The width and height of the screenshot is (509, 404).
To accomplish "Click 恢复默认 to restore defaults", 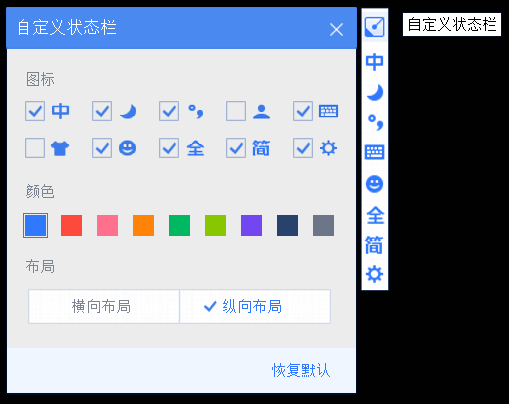I will click(x=301, y=370).
